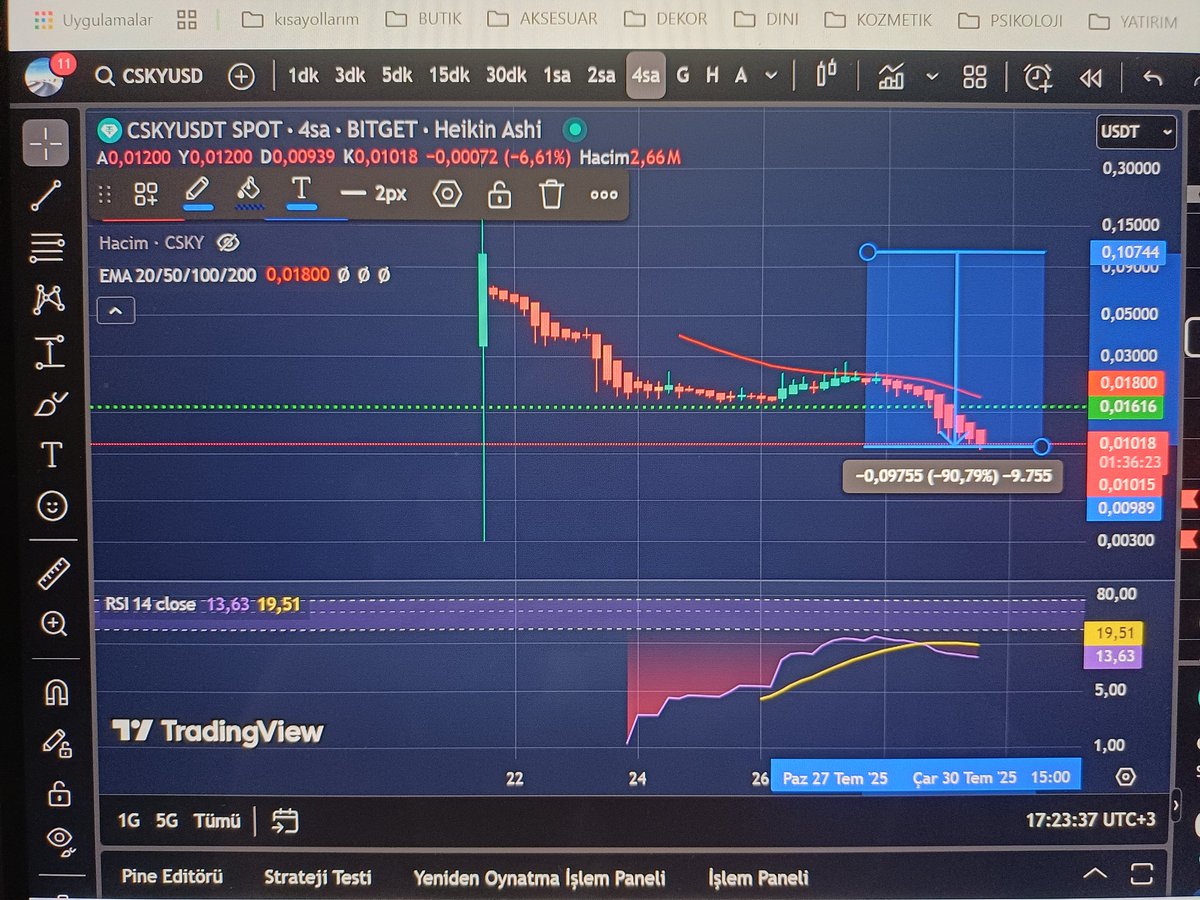Delete the selected drawing trash icon
1200x900 pixels.
click(x=551, y=194)
